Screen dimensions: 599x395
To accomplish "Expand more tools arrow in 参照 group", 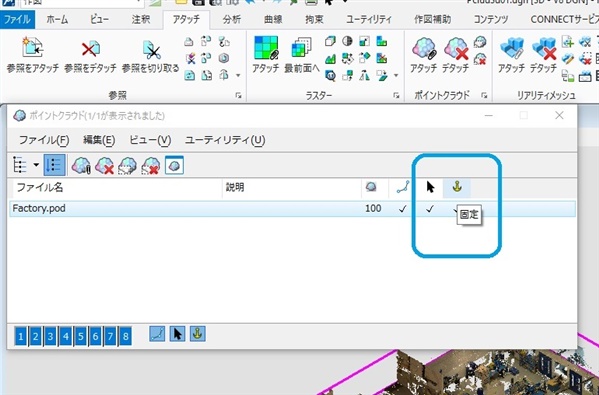I will [238, 76].
